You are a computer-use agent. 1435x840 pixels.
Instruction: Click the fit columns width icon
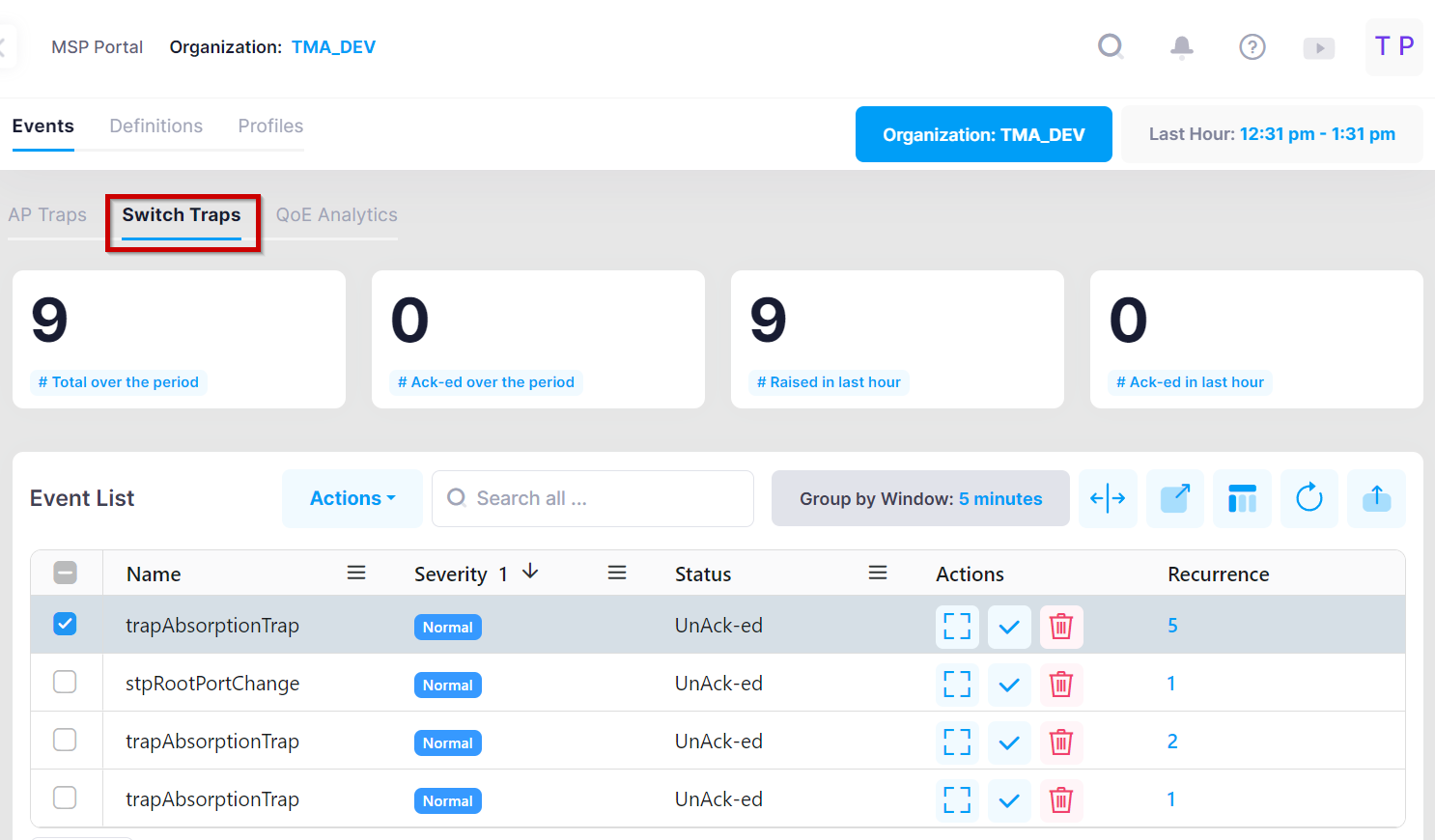pyautogui.click(x=1108, y=498)
